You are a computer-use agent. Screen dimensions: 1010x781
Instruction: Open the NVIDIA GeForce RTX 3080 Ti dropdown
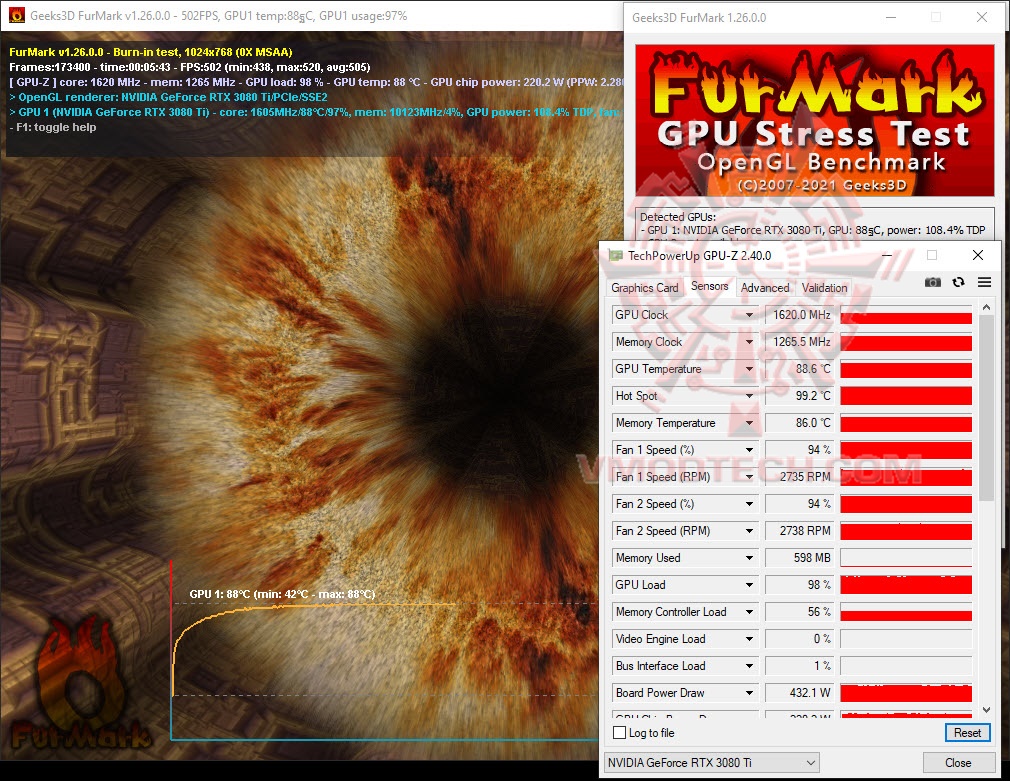pos(711,763)
